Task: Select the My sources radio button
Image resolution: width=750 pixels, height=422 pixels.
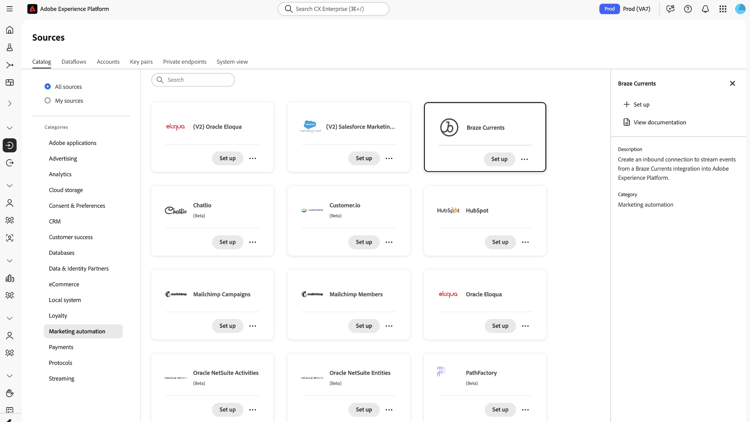Action: tap(47, 100)
